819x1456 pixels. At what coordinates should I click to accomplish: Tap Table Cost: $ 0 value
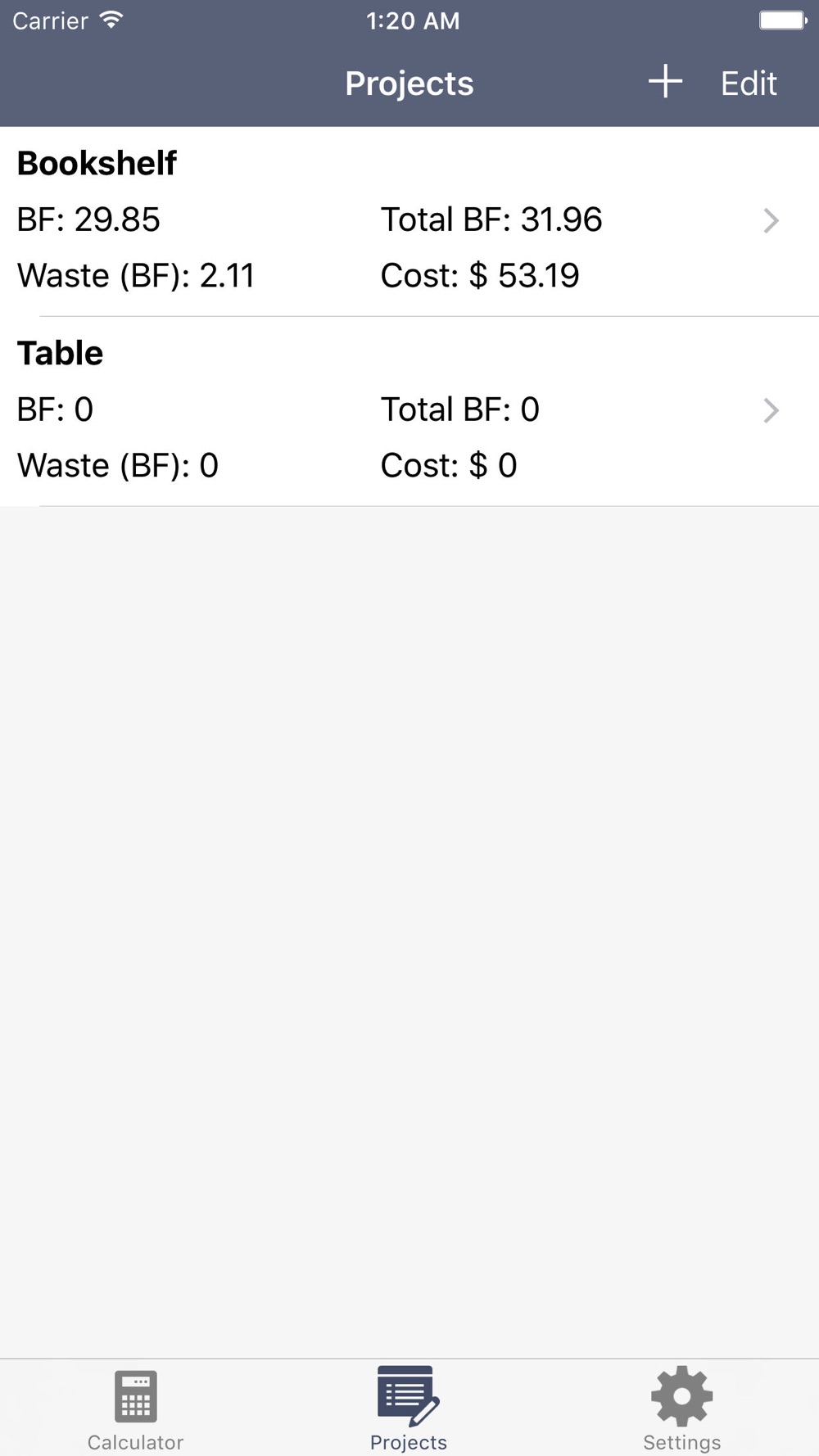click(x=449, y=465)
